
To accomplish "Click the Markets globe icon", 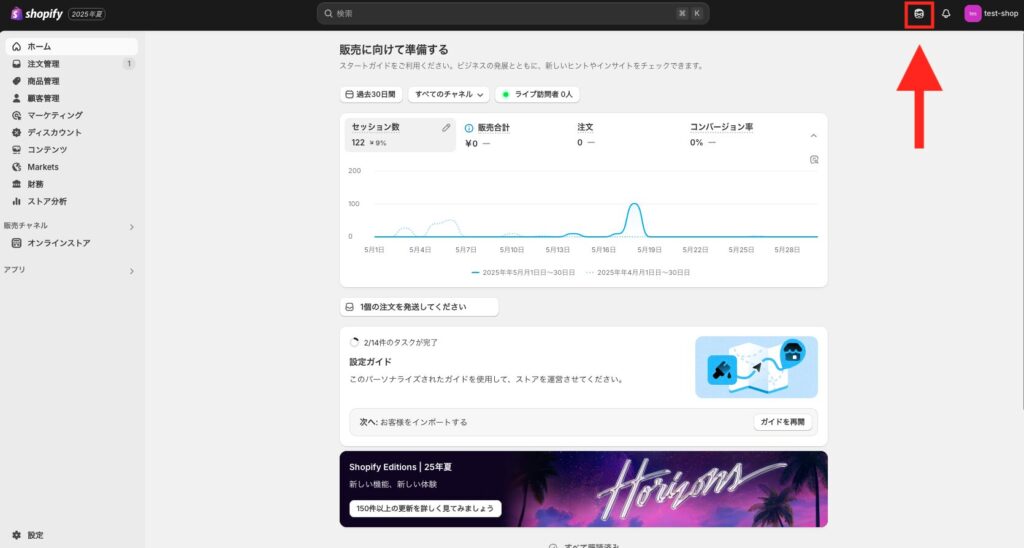I will pos(16,167).
